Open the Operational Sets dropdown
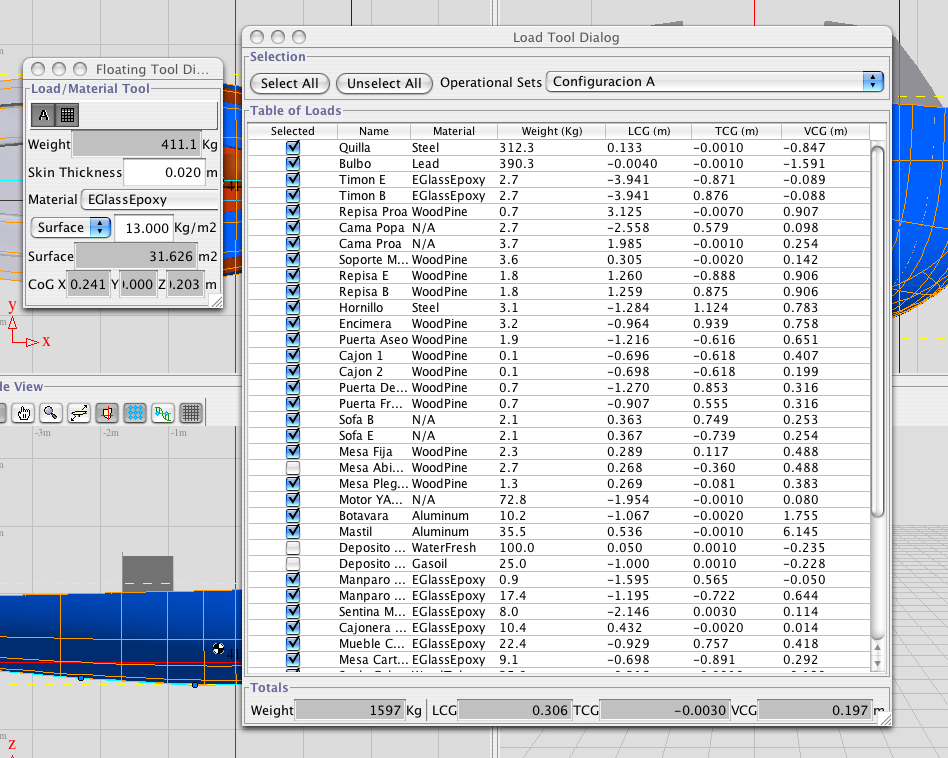 [716, 82]
